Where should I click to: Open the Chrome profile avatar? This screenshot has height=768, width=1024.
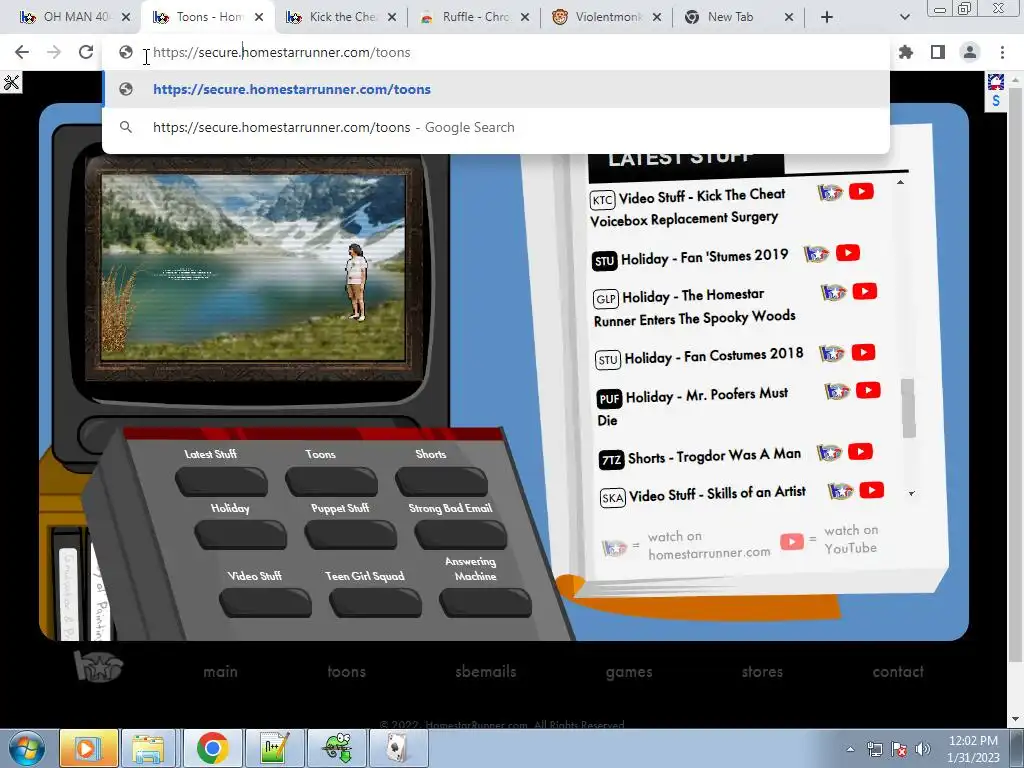coord(970,52)
